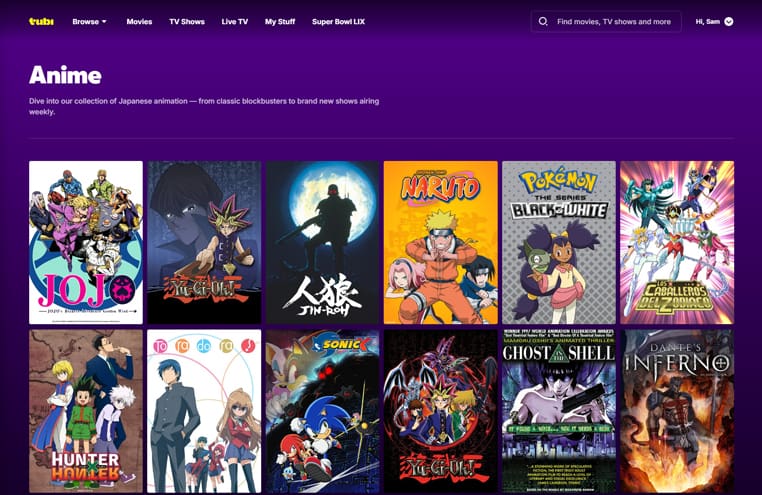
Task: Click the Anime page heading
Action: 65,75
